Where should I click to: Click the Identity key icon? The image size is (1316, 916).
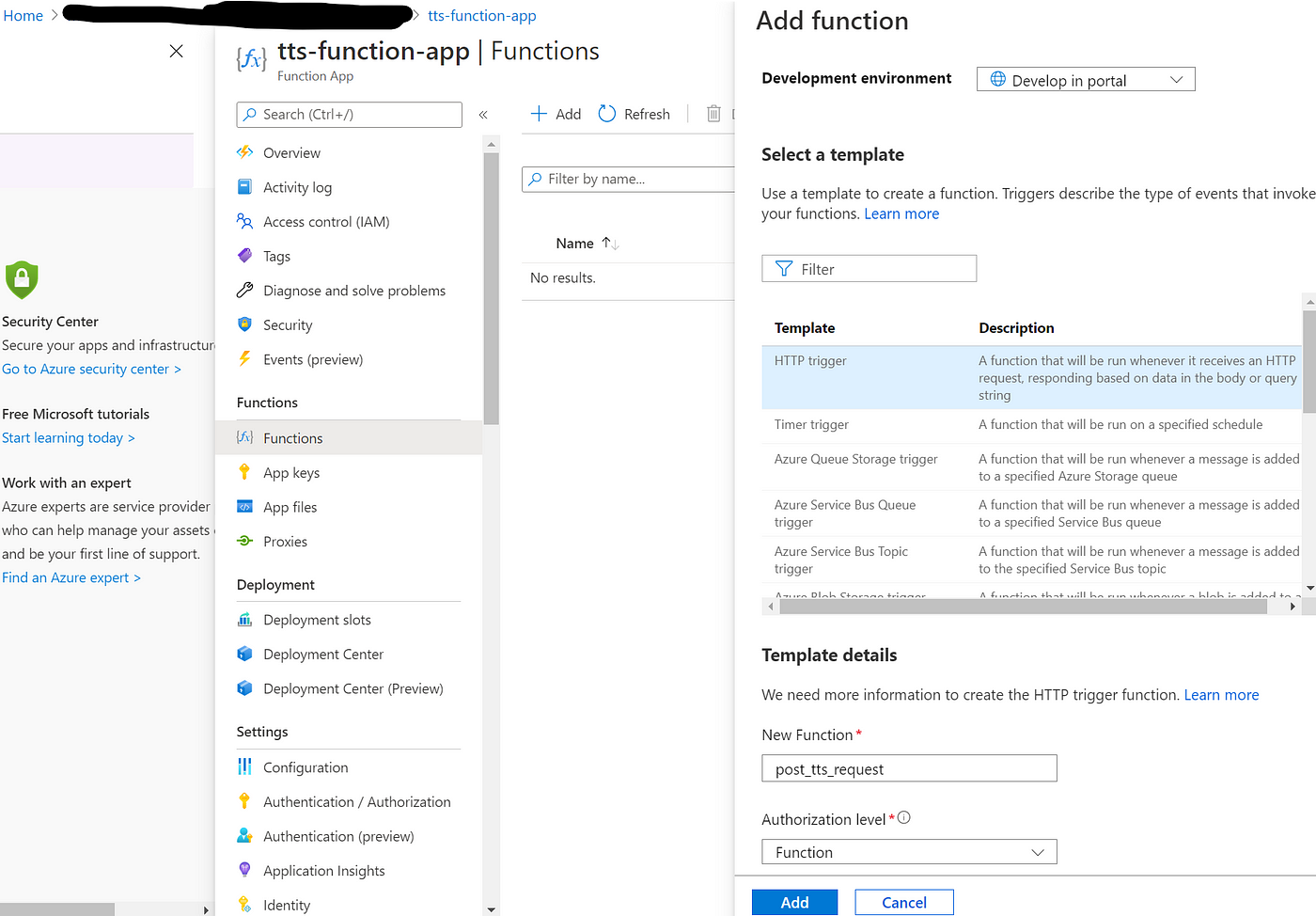[x=244, y=904]
